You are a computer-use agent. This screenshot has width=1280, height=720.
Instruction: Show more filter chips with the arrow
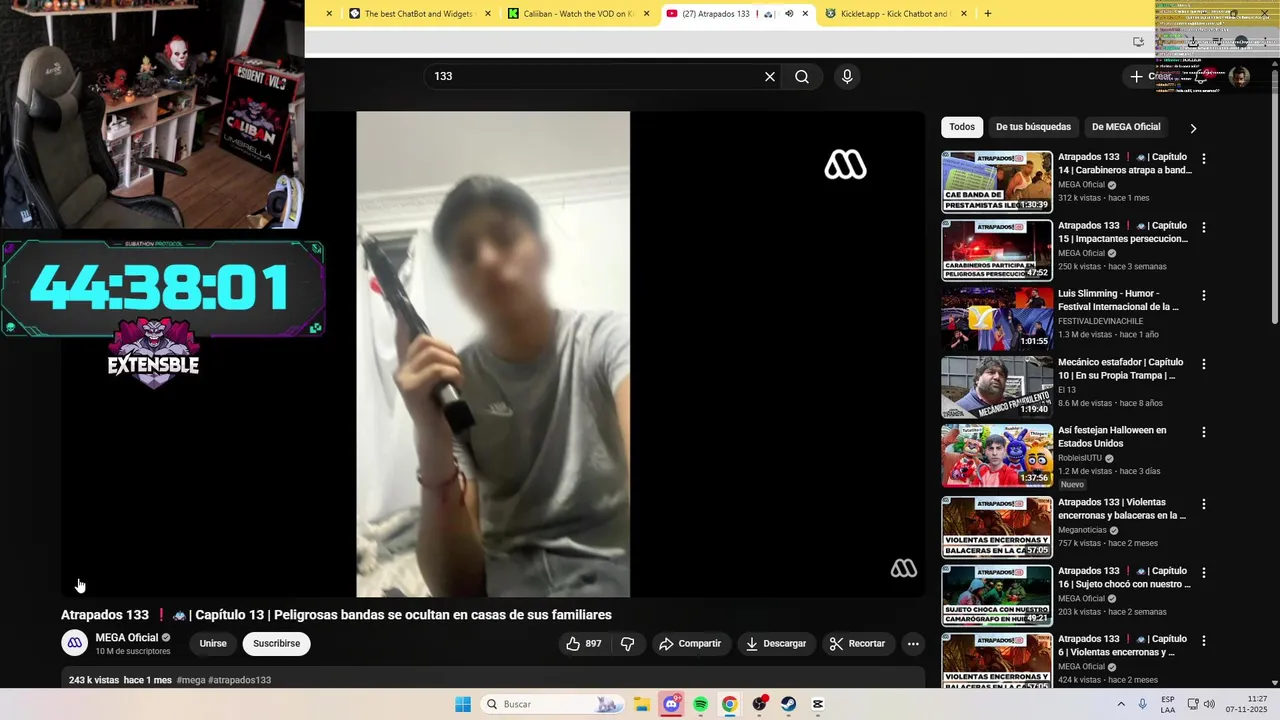(1193, 128)
